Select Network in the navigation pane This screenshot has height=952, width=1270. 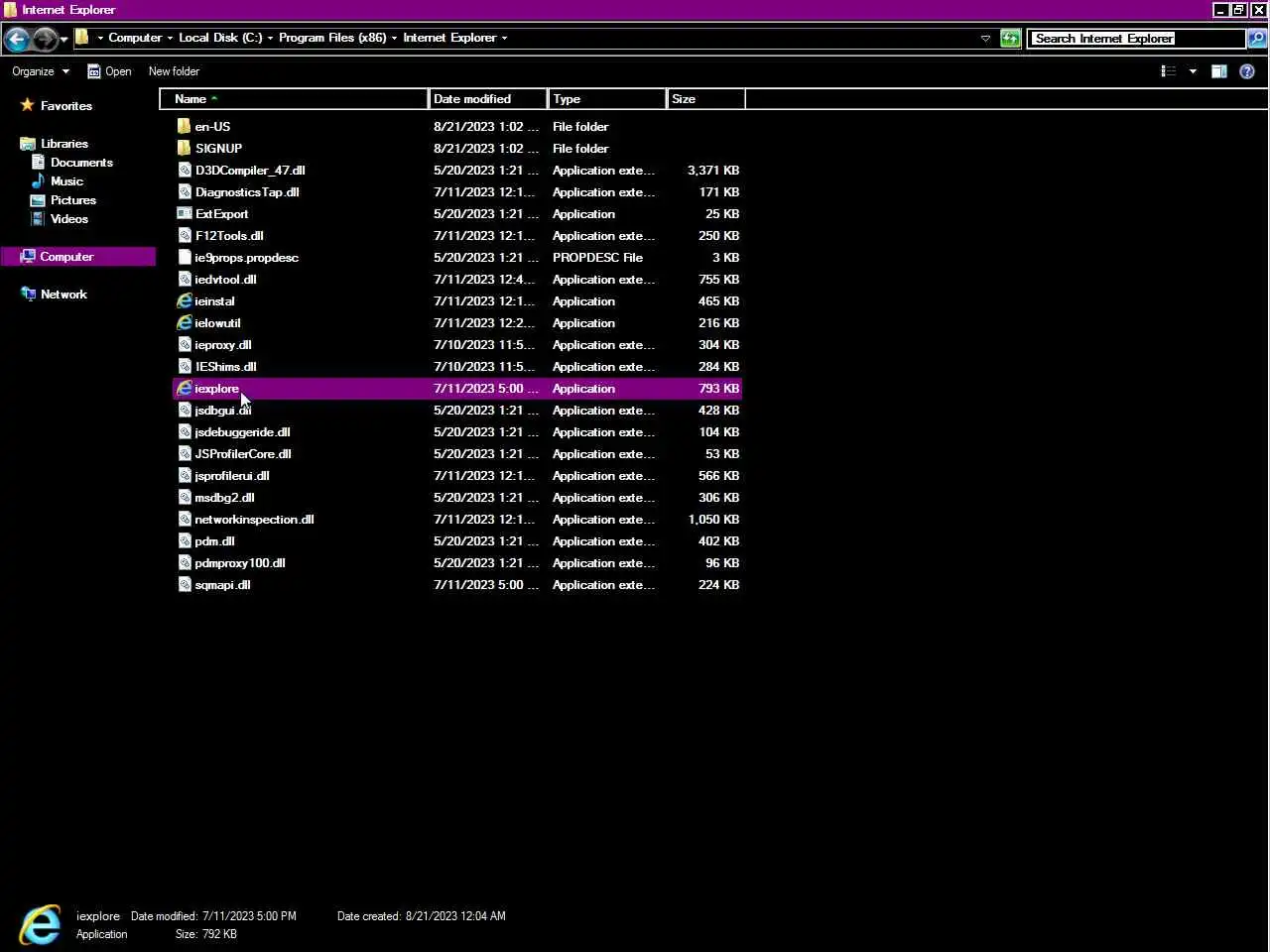pos(63,295)
